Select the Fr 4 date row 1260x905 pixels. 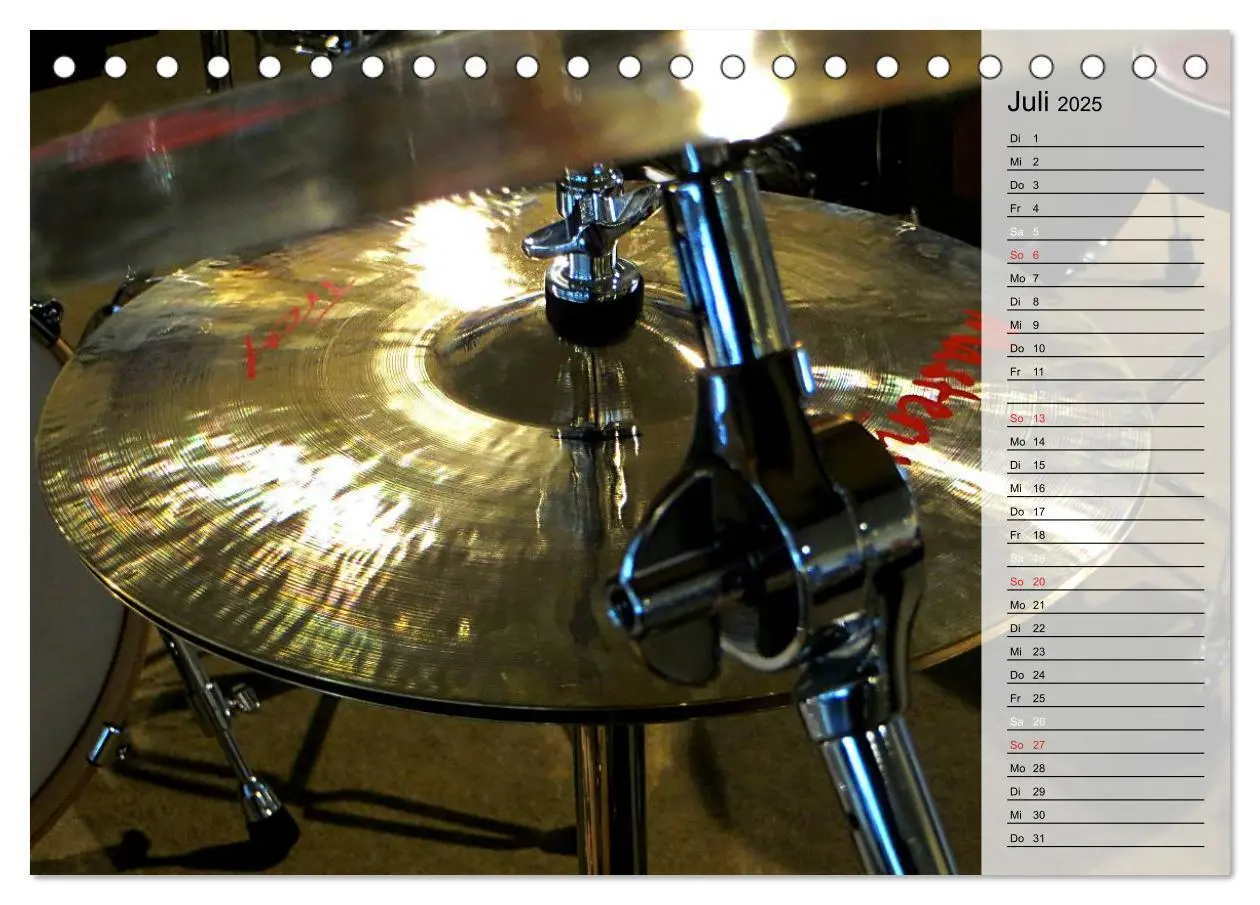coord(1105,208)
